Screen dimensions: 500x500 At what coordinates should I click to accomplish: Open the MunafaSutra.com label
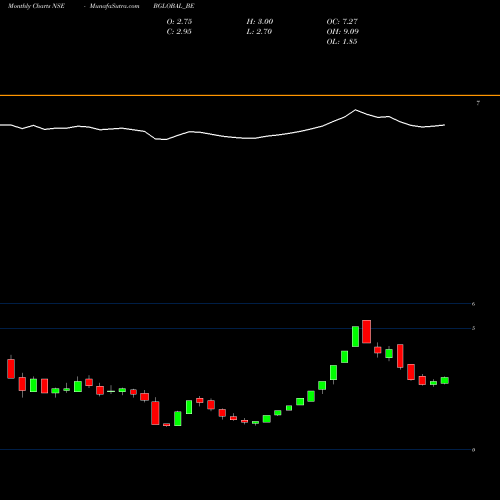tap(114, 6)
